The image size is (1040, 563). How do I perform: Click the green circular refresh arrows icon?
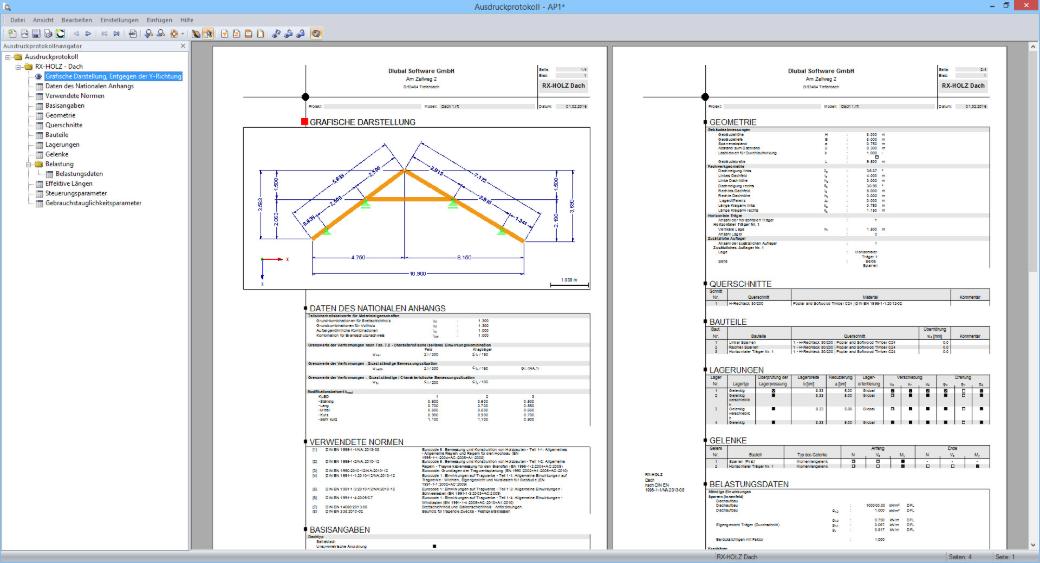coord(60,33)
